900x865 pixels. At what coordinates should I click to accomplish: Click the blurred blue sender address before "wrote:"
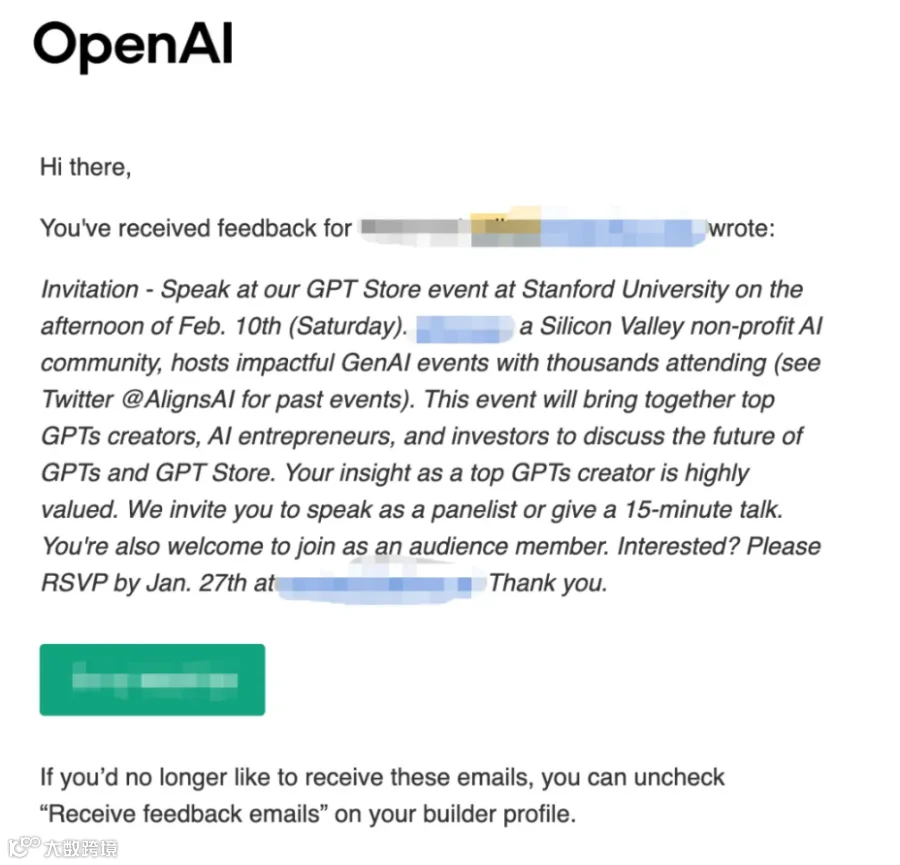[588, 230]
